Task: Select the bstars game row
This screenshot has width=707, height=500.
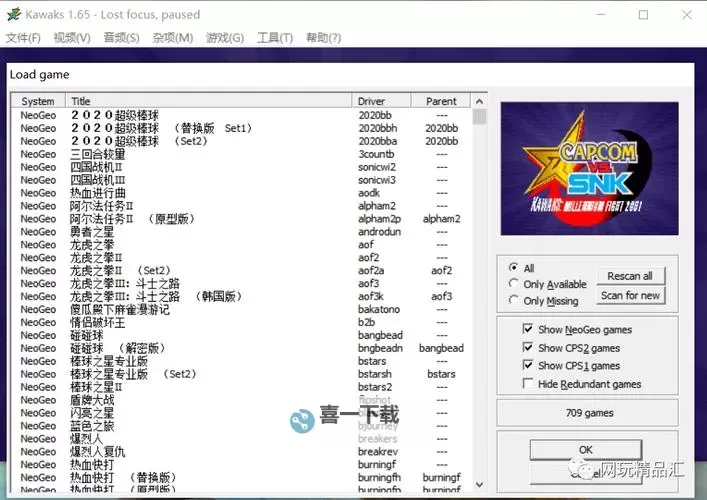Action: coord(242,361)
